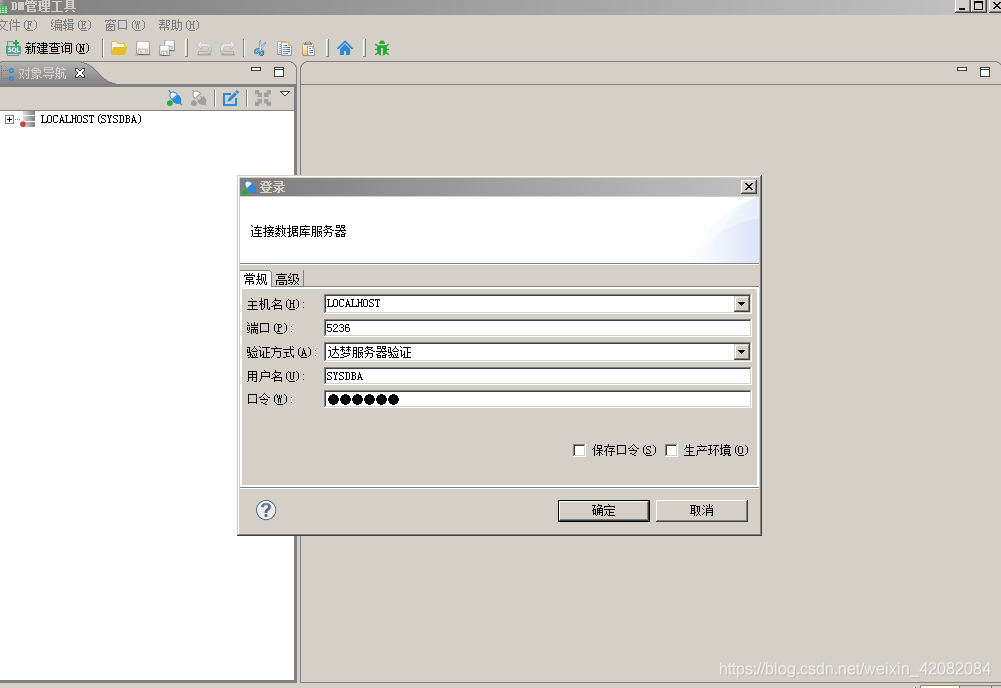This screenshot has height=688, width=1001.
Task: Click the Redo arrow icon
Action: (228, 49)
